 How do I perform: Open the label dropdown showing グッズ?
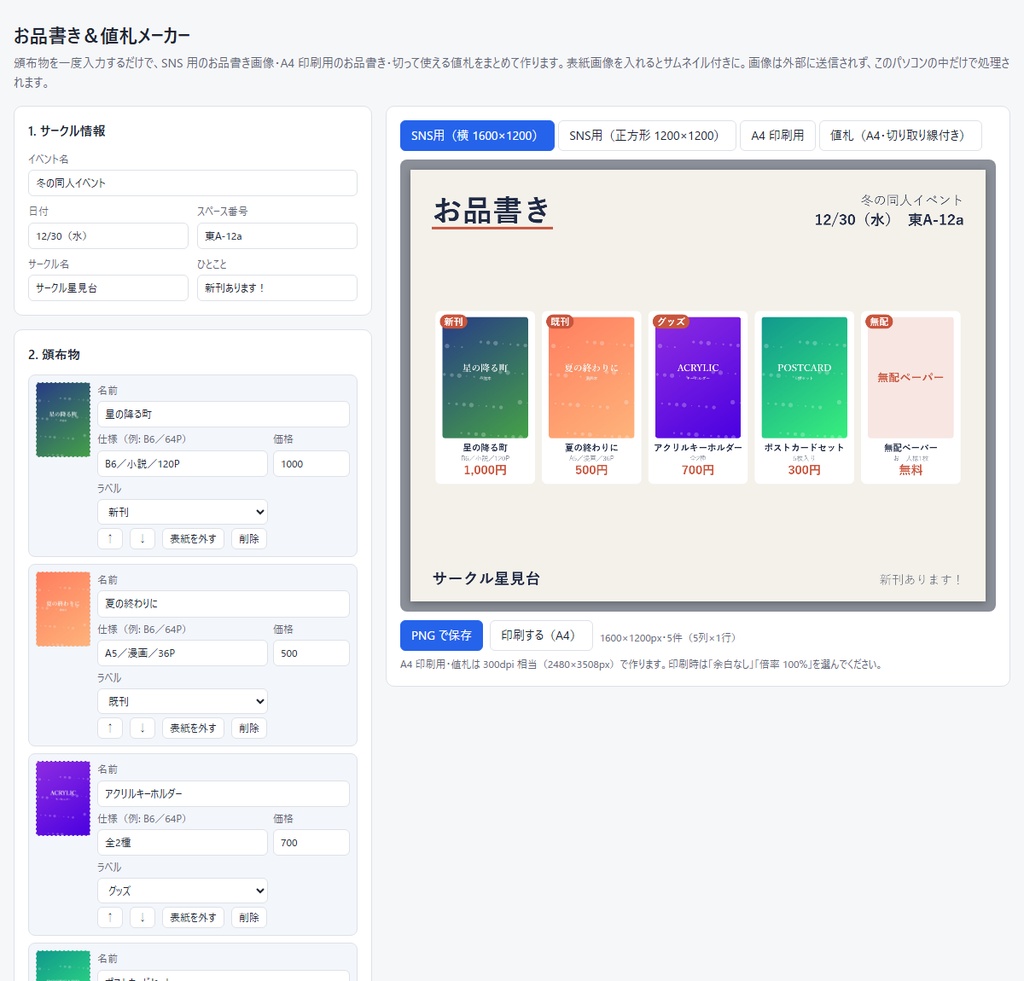(x=182, y=891)
